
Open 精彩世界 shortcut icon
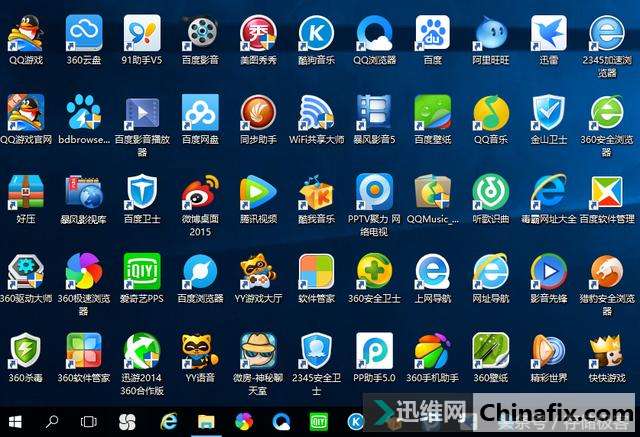pyautogui.click(x=549, y=350)
